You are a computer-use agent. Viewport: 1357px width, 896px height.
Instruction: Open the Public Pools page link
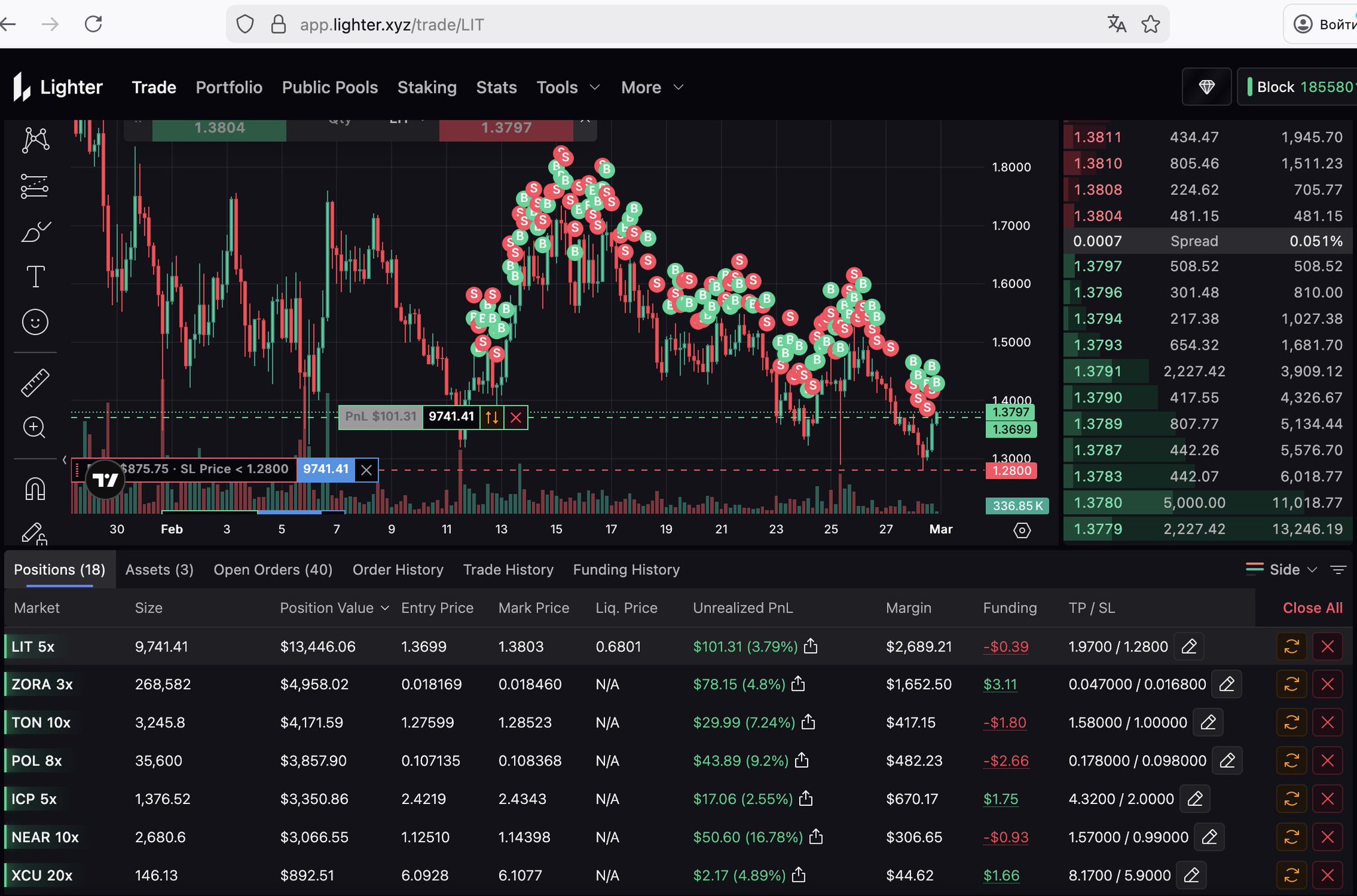[x=330, y=87]
